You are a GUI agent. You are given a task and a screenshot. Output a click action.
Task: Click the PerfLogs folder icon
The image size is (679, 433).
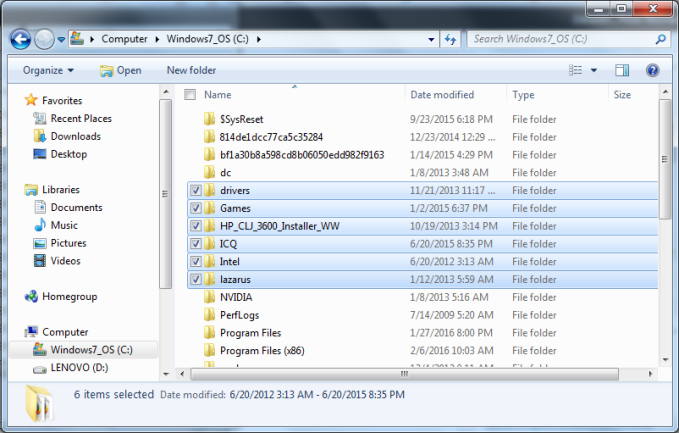click(210, 314)
